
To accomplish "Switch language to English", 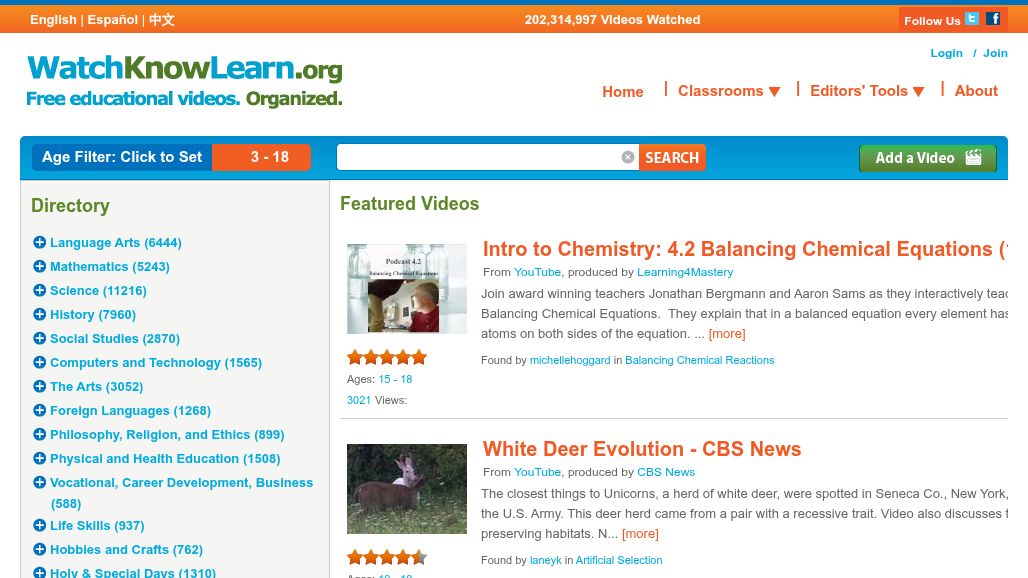I will point(53,20).
